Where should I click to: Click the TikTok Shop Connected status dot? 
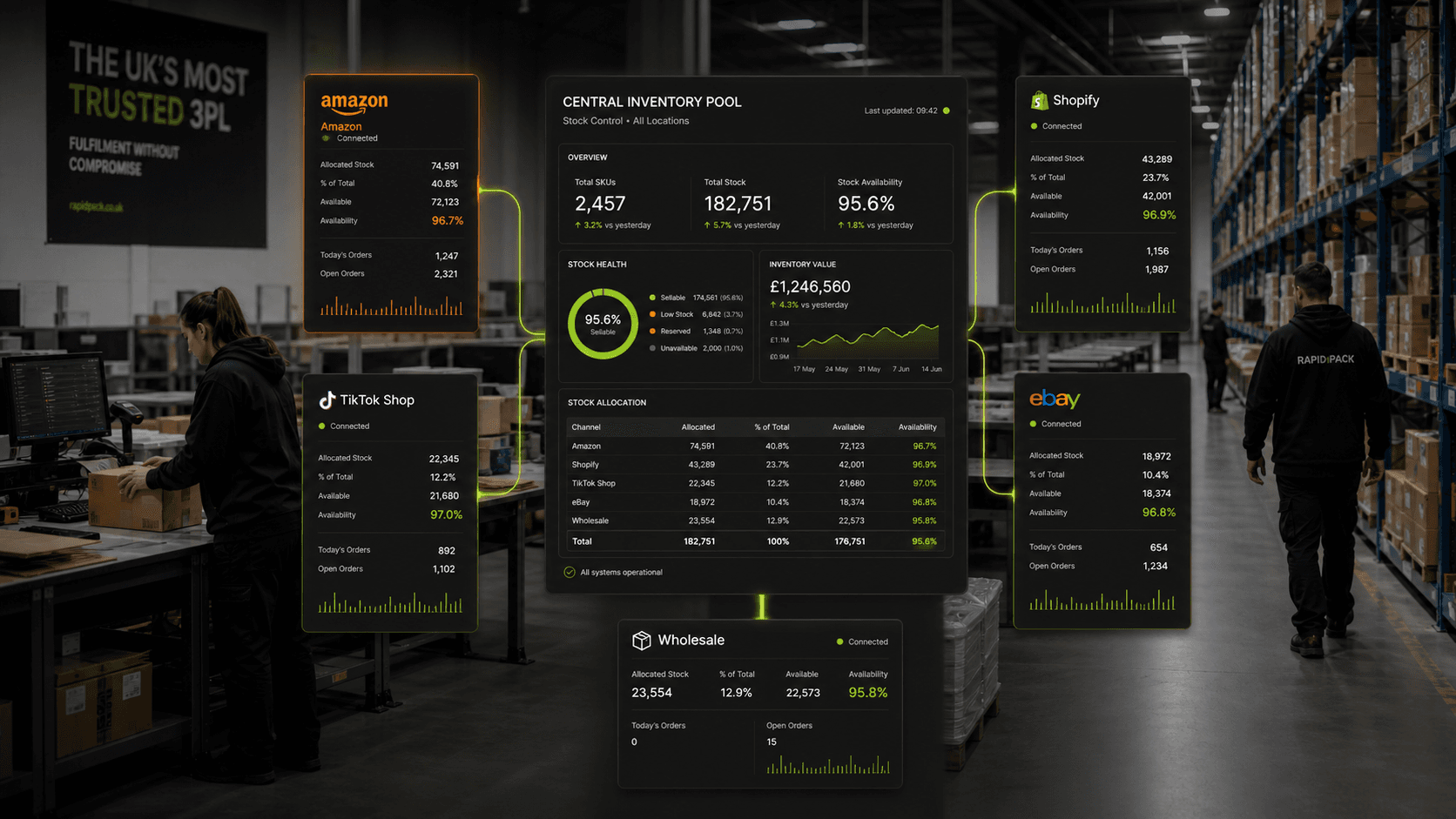pos(322,426)
